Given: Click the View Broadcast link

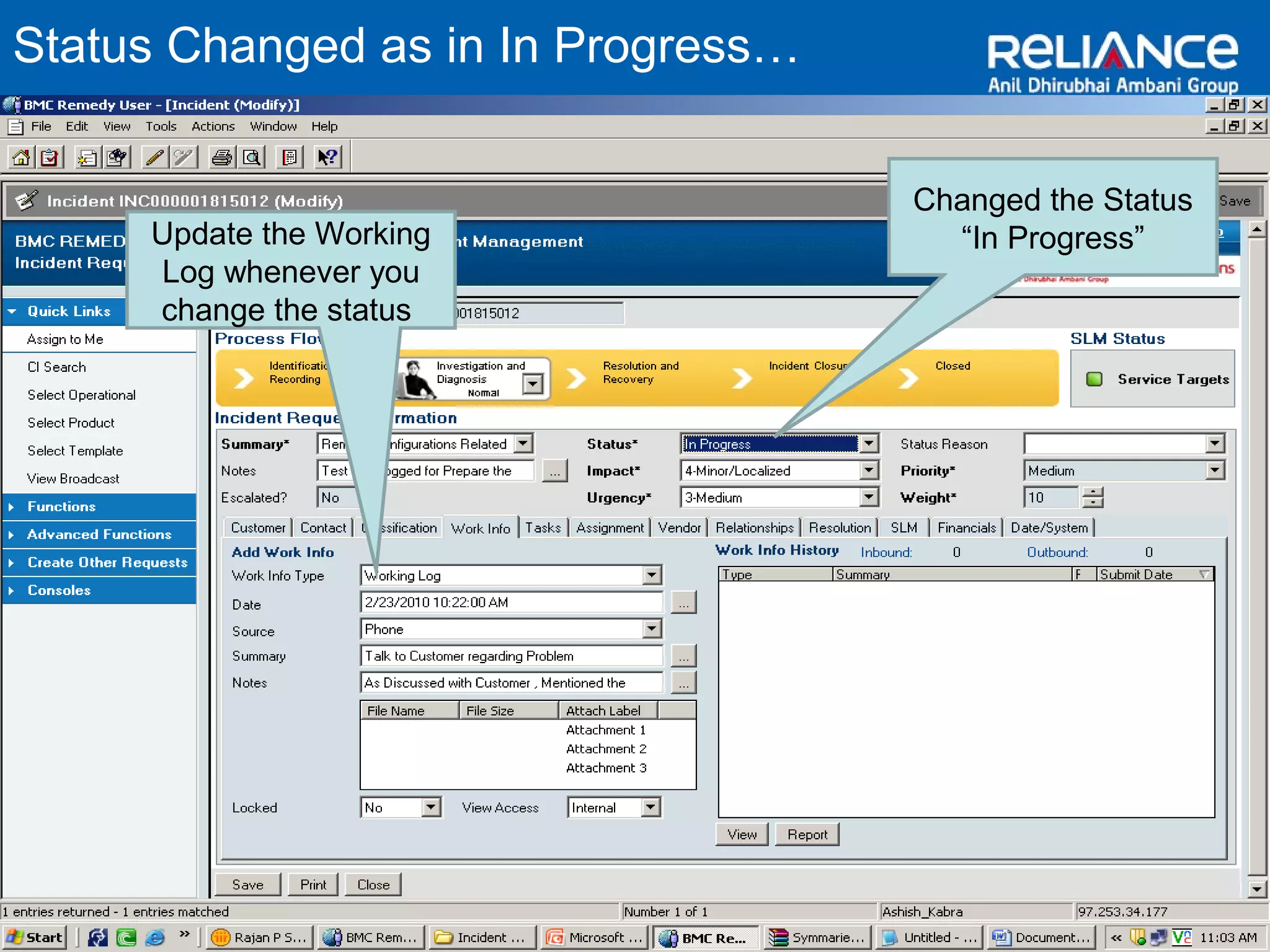Looking at the screenshot, I should coord(73,478).
